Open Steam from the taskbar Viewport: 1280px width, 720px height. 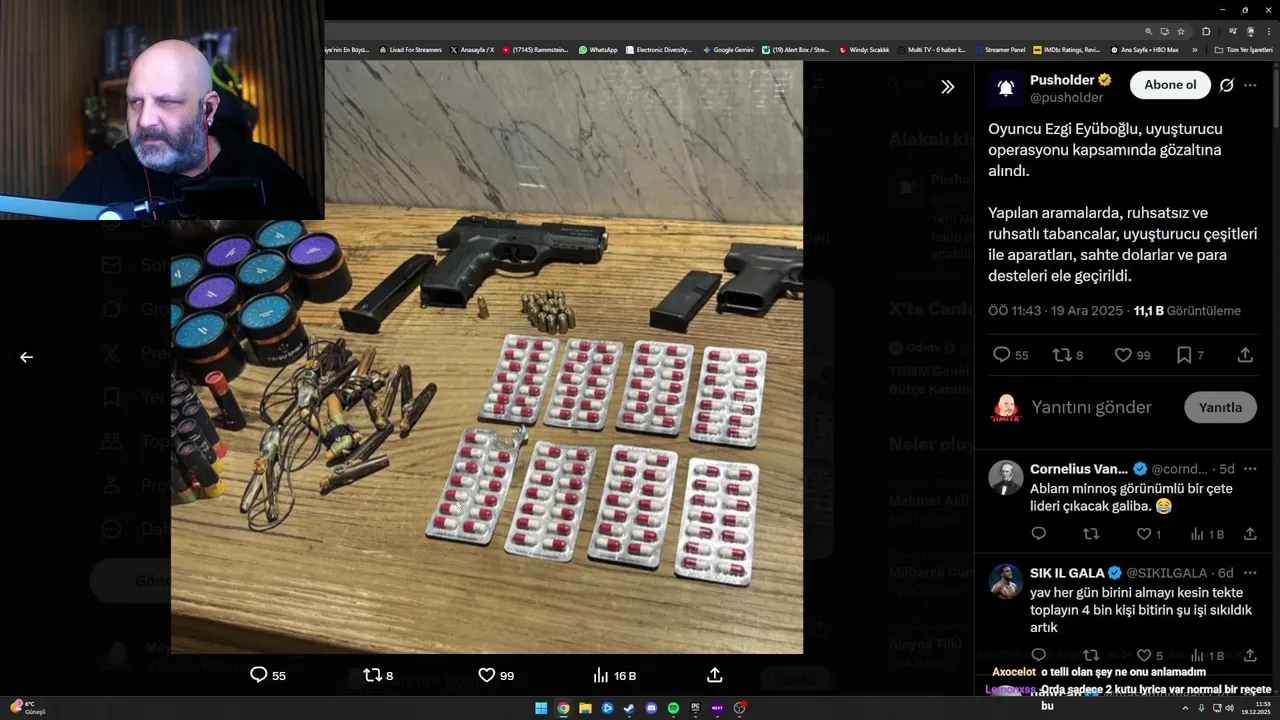tap(629, 708)
